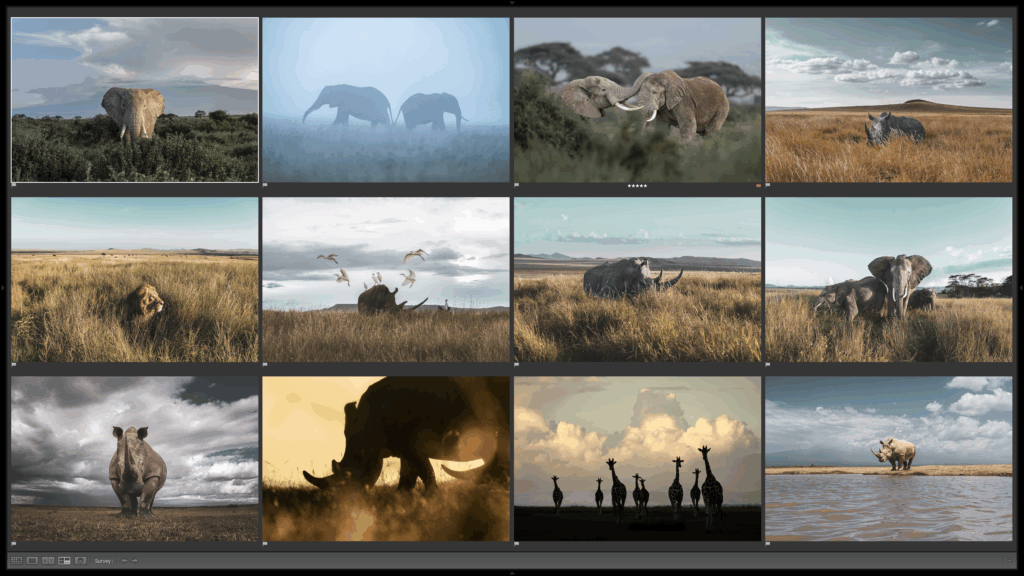This screenshot has height=576, width=1024.
Task: Switch to Loupe view in the toolbar
Action: click(32, 561)
